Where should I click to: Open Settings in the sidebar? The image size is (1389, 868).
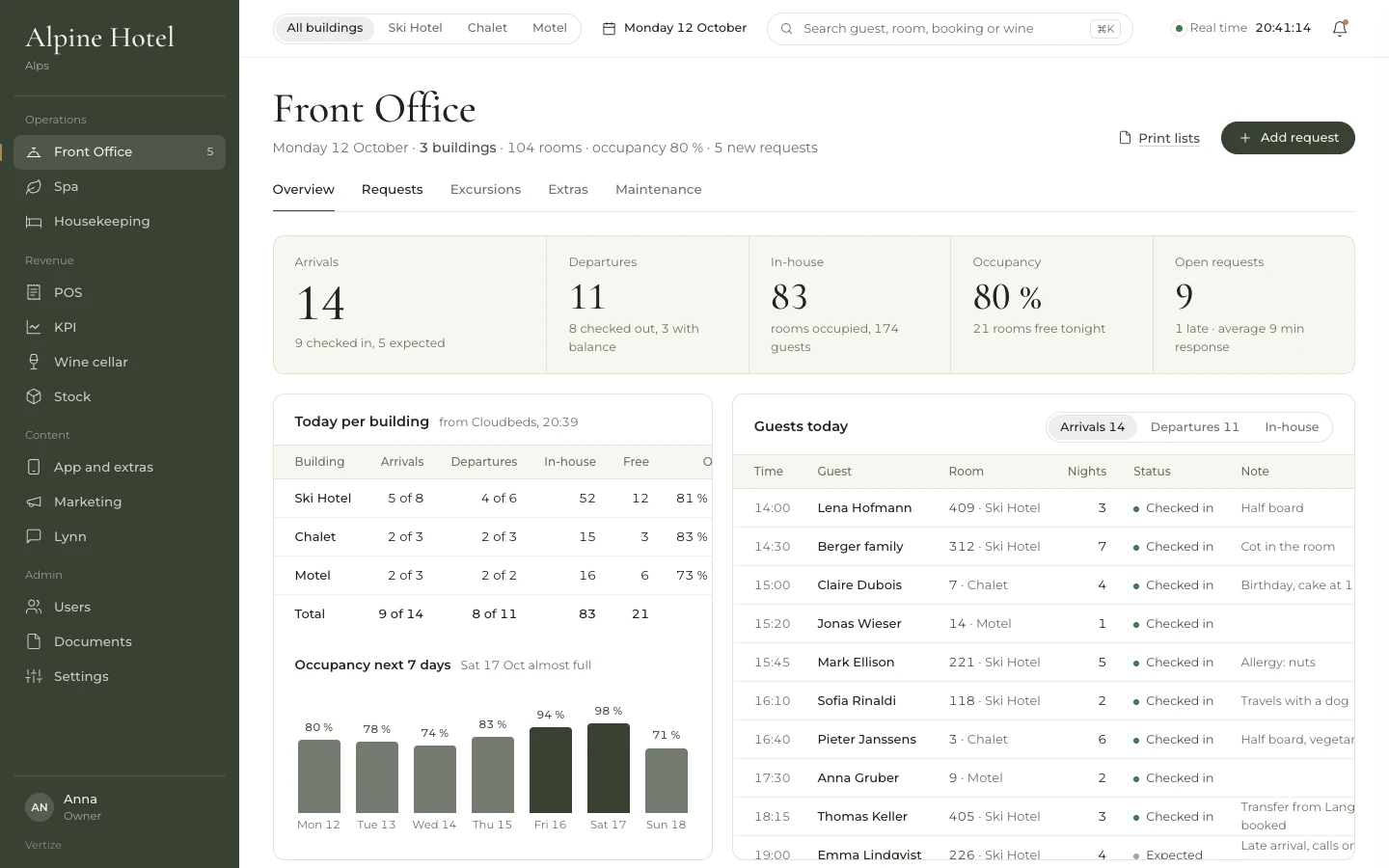pos(120,677)
